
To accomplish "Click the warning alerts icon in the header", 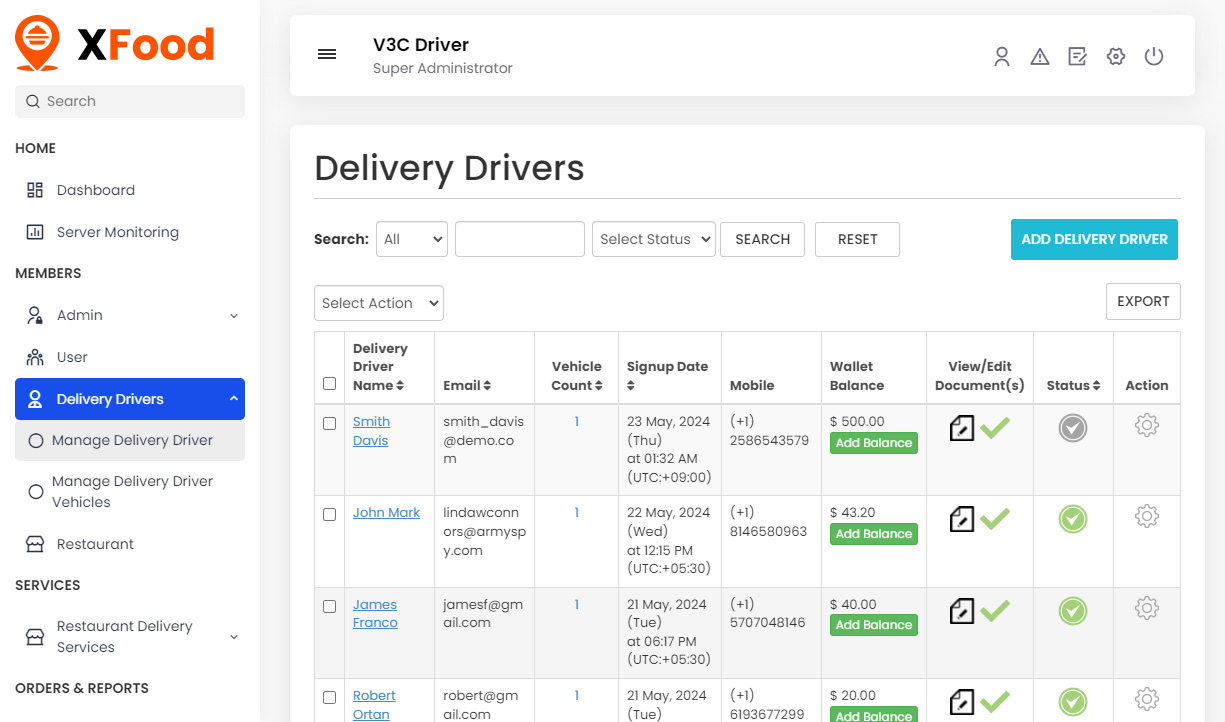I will pyautogui.click(x=1040, y=56).
